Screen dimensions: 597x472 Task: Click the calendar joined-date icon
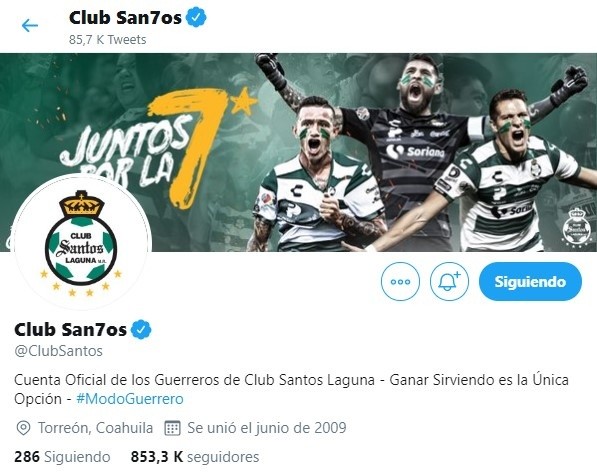pyautogui.click(x=172, y=428)
